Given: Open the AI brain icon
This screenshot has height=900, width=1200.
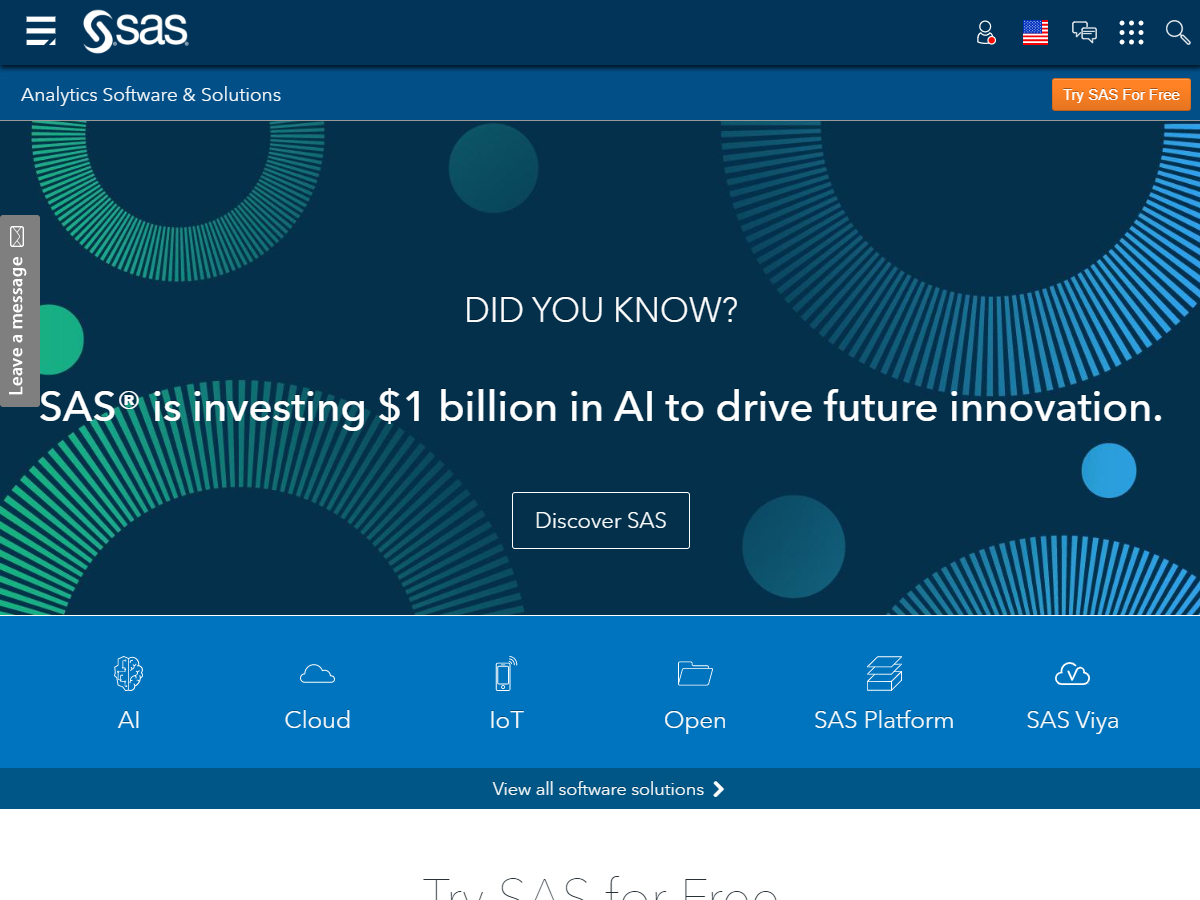Looking at the screenshot, I should tap(129, 673).
